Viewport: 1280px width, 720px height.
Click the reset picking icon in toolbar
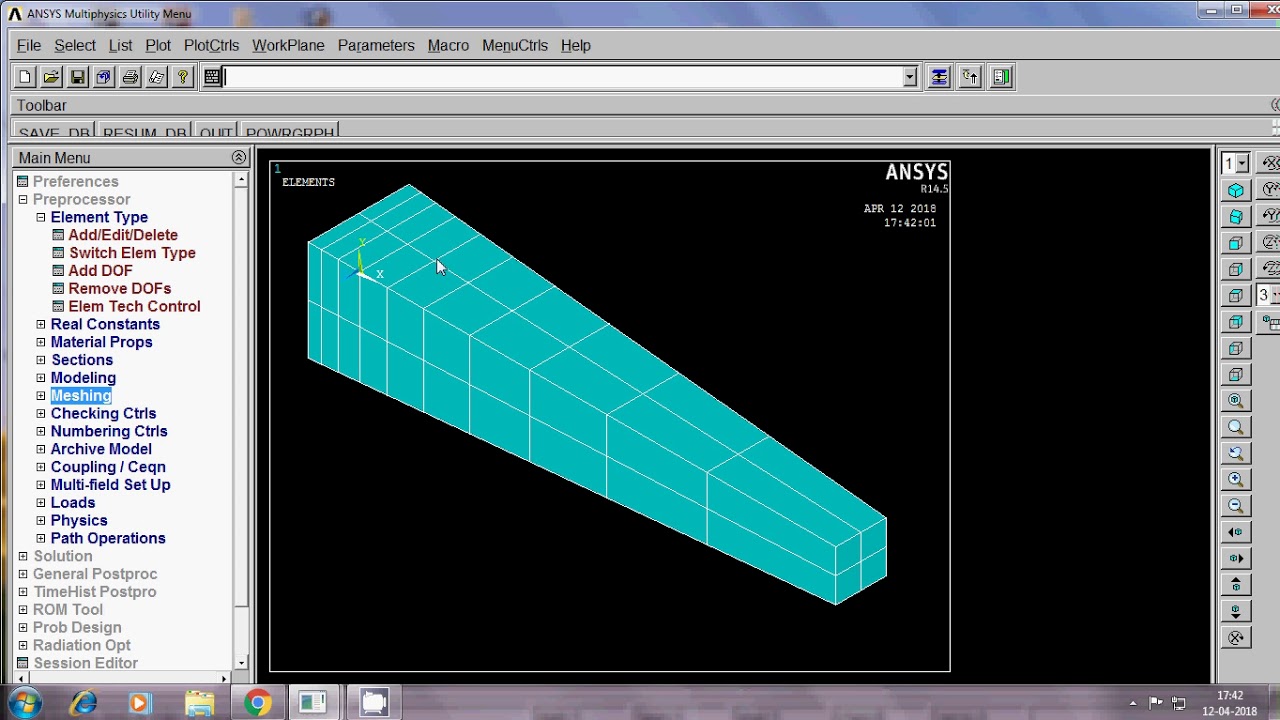click(969, 77)
